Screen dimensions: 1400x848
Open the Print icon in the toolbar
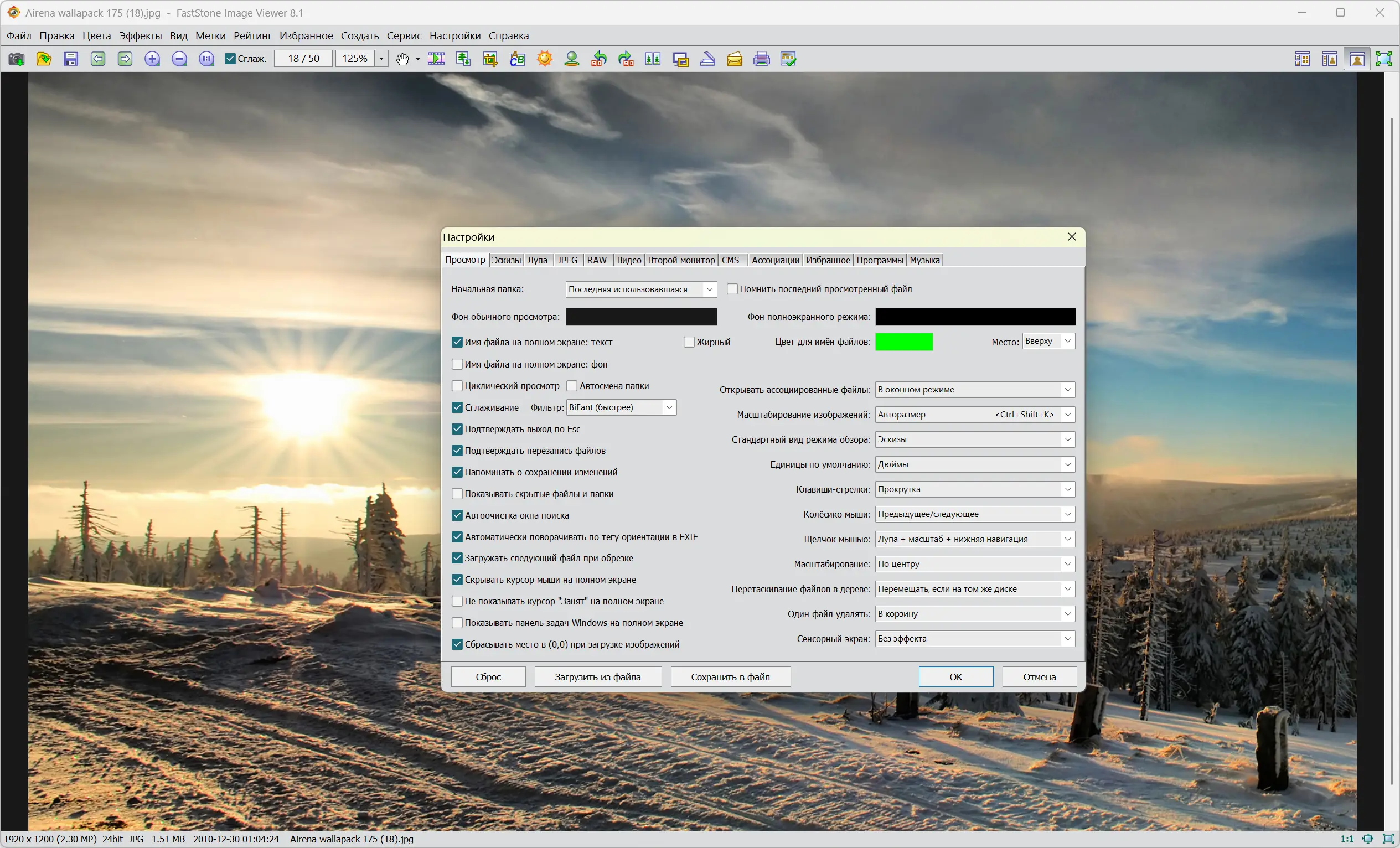pyautogui.click(x=761, y=59)
